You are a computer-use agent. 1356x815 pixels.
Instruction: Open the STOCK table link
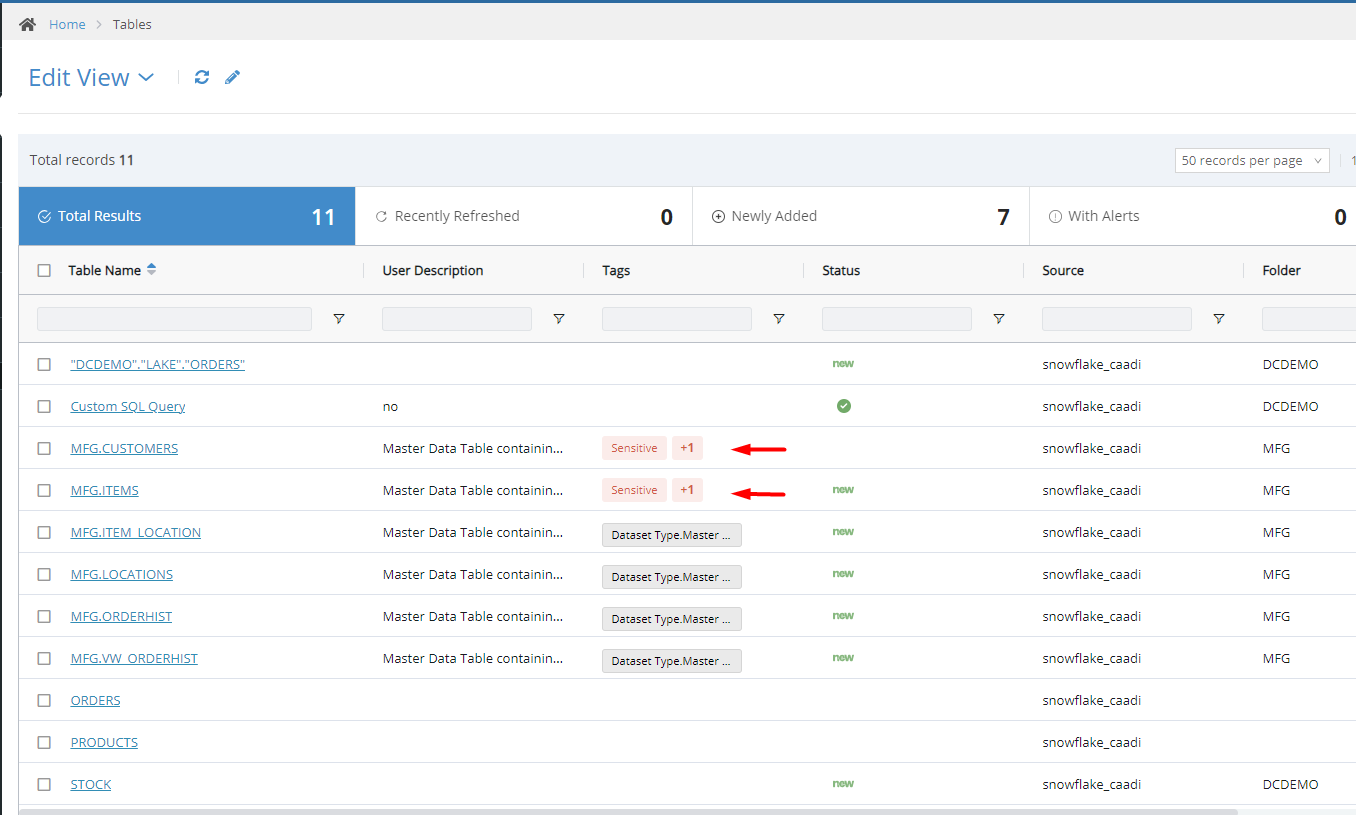(91, 784)
